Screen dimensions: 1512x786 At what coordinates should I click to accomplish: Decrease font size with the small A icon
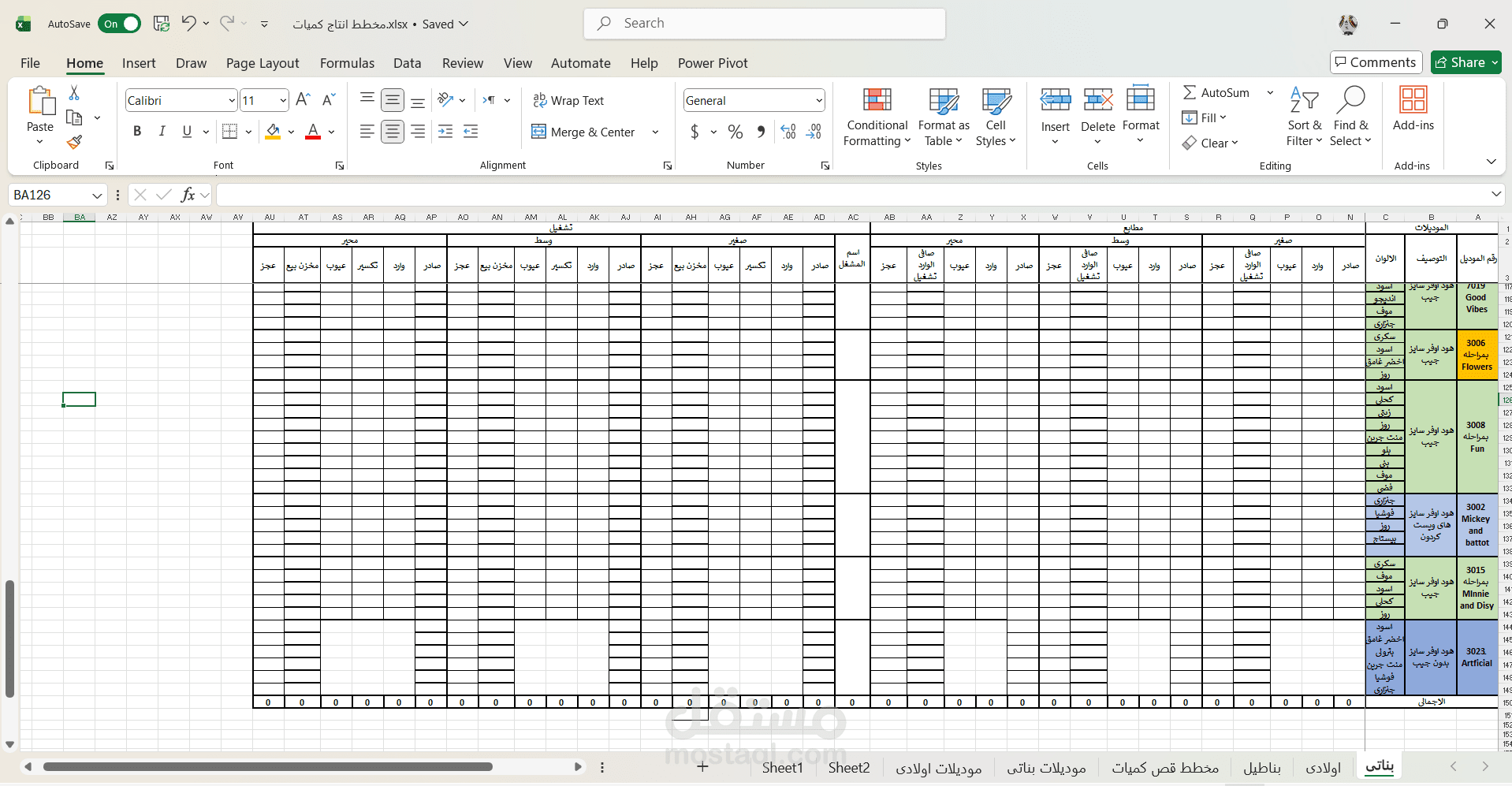point(330,99)
